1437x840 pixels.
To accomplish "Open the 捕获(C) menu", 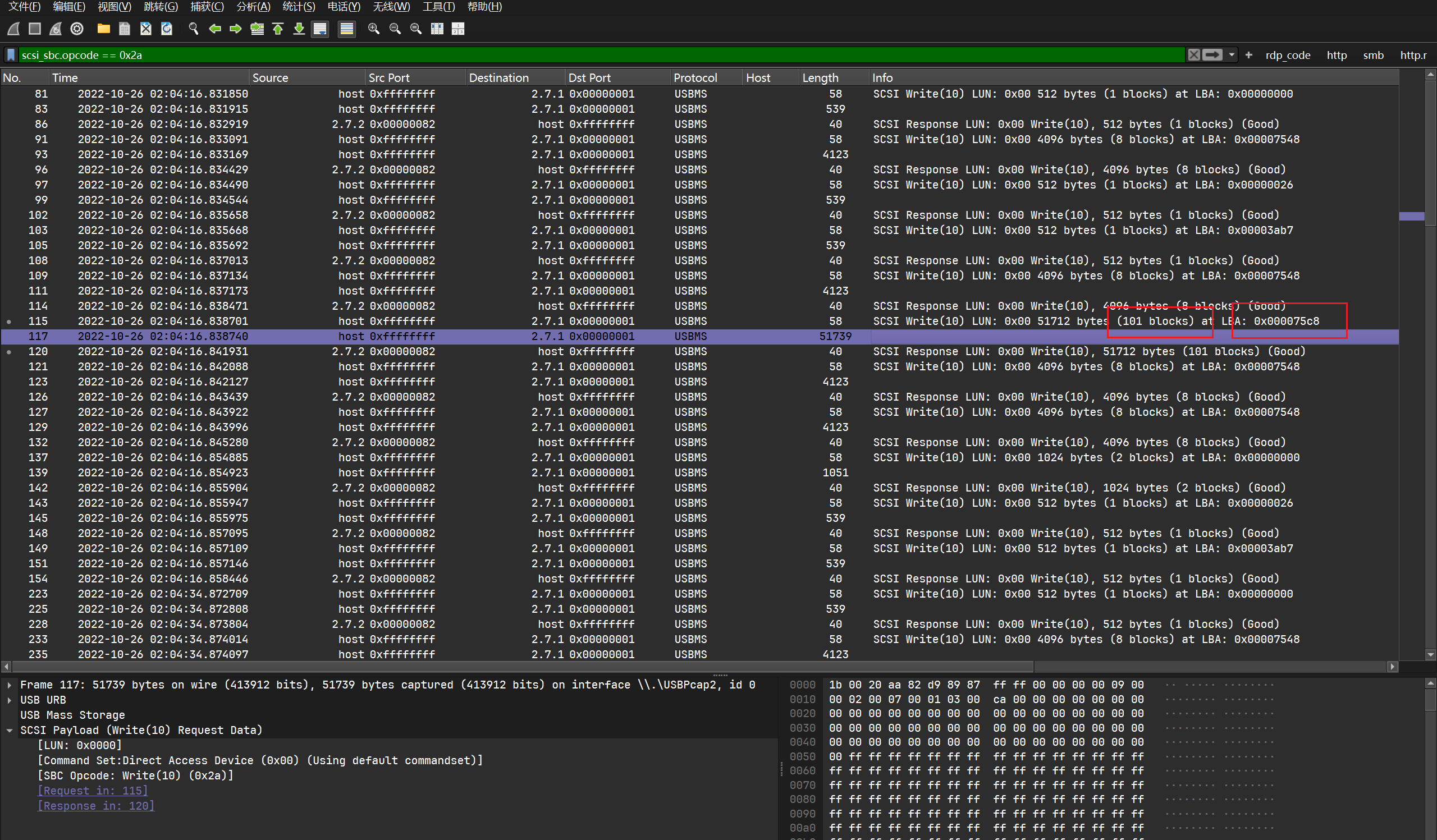I will pos(207,7).
